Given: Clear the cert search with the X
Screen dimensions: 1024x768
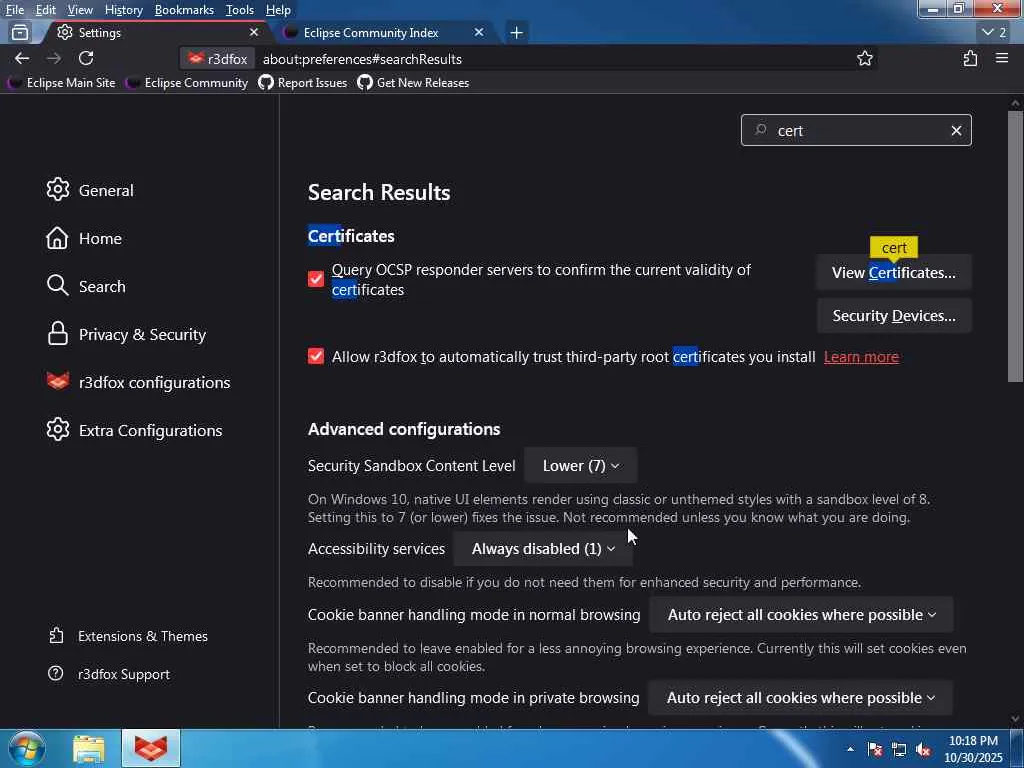Looking at the screenshot, I should (x=956, y=131).
